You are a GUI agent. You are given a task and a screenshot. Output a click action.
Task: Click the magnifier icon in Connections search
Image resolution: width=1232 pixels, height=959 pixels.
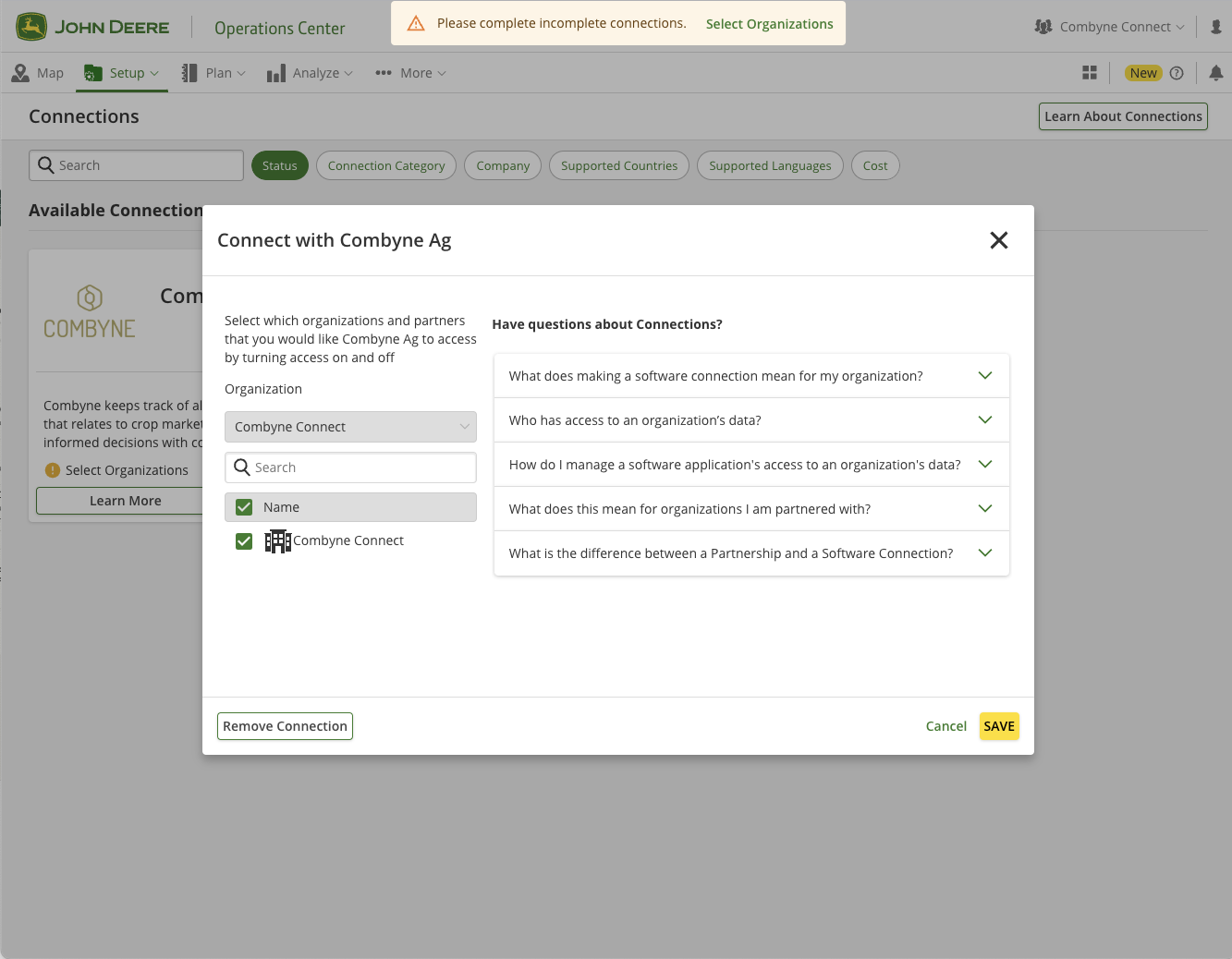pos(45,165)
